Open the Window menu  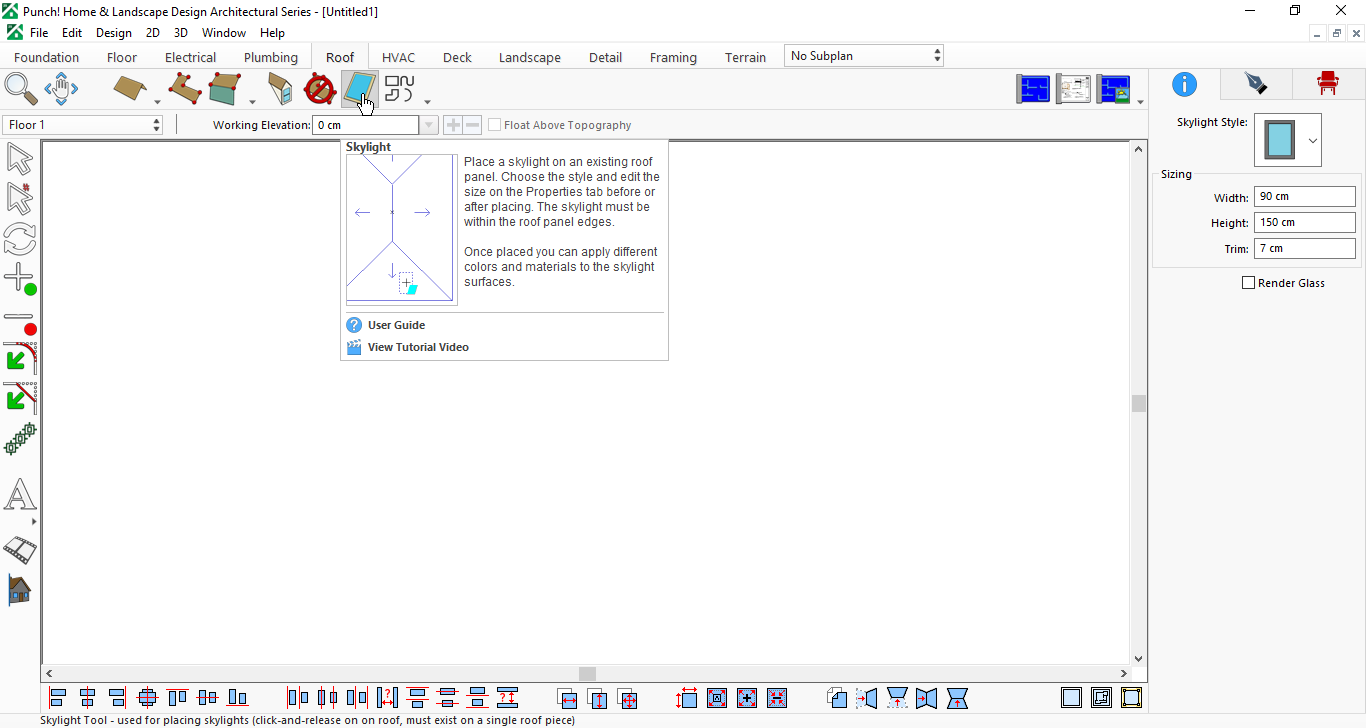[224, 33]
